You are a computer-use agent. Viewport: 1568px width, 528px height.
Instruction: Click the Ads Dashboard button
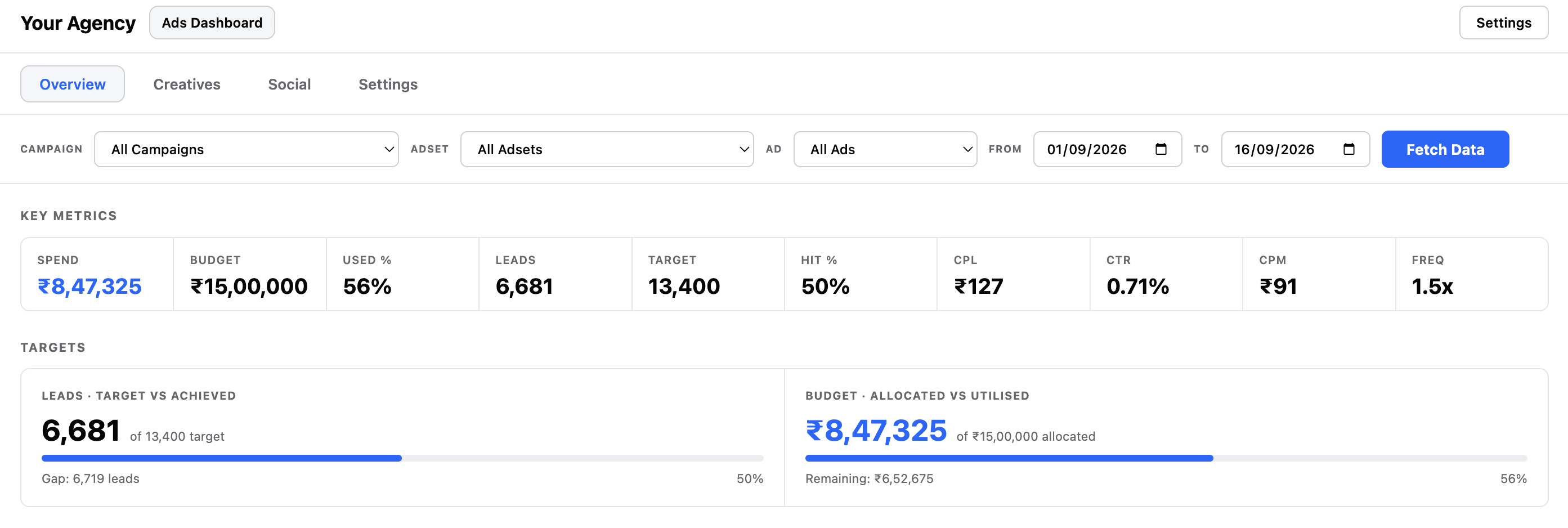[212, 23]
